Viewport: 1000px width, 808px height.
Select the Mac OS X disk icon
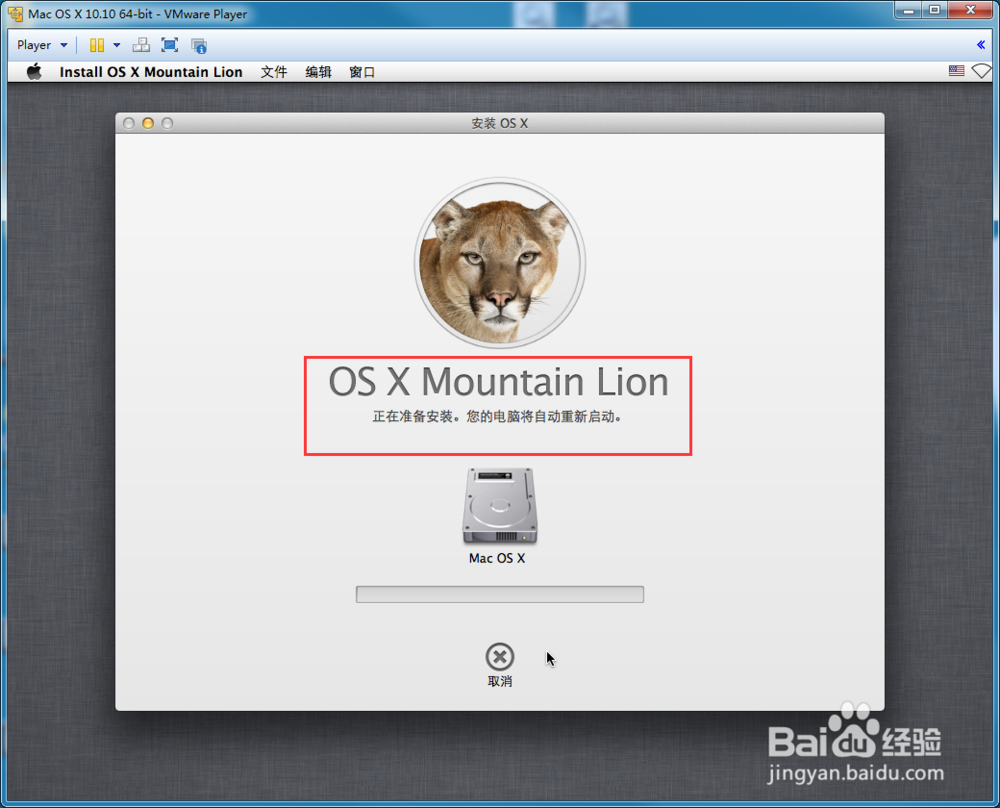click(500, 506)
